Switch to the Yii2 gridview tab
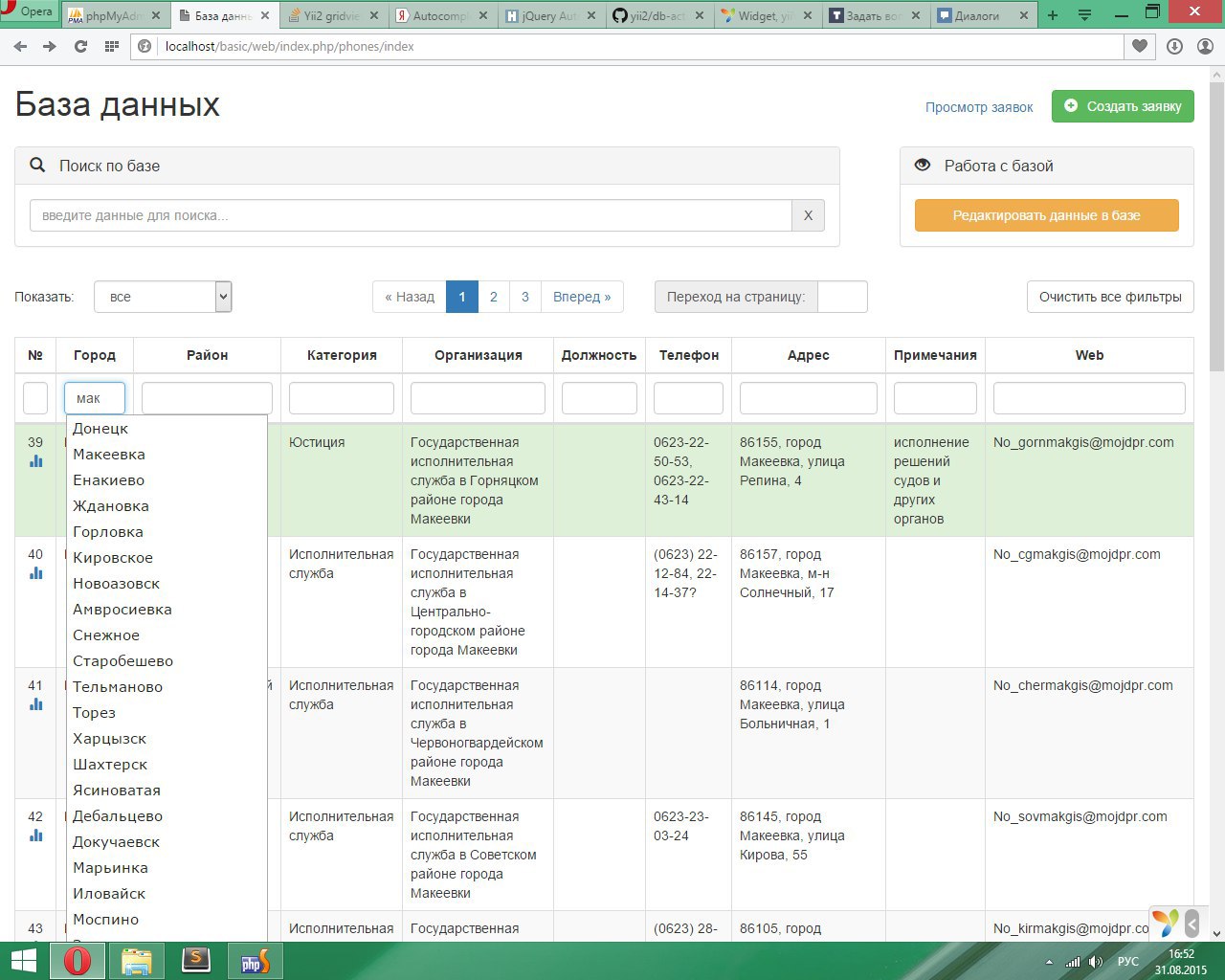The height and width of the screenshot is (980, 1225). coord(331,16)
